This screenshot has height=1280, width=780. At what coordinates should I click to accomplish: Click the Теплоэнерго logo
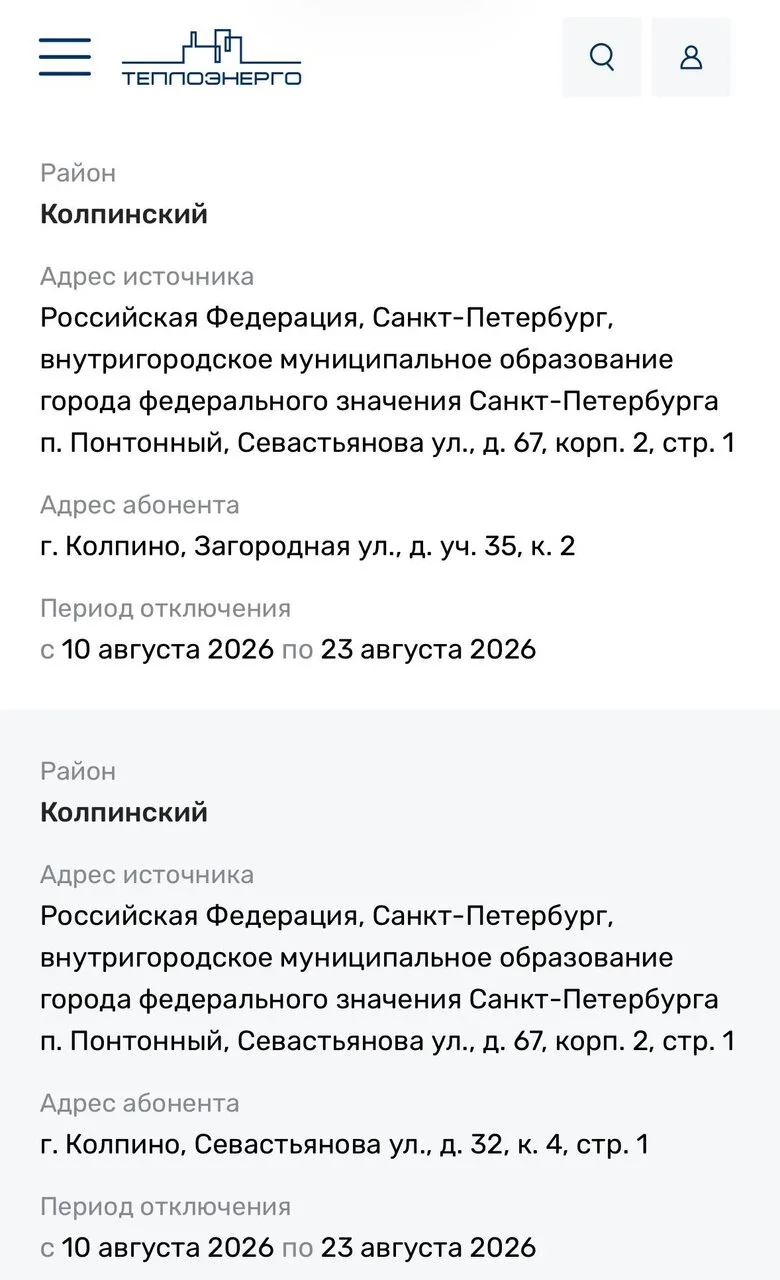click(x=211, y=58)
